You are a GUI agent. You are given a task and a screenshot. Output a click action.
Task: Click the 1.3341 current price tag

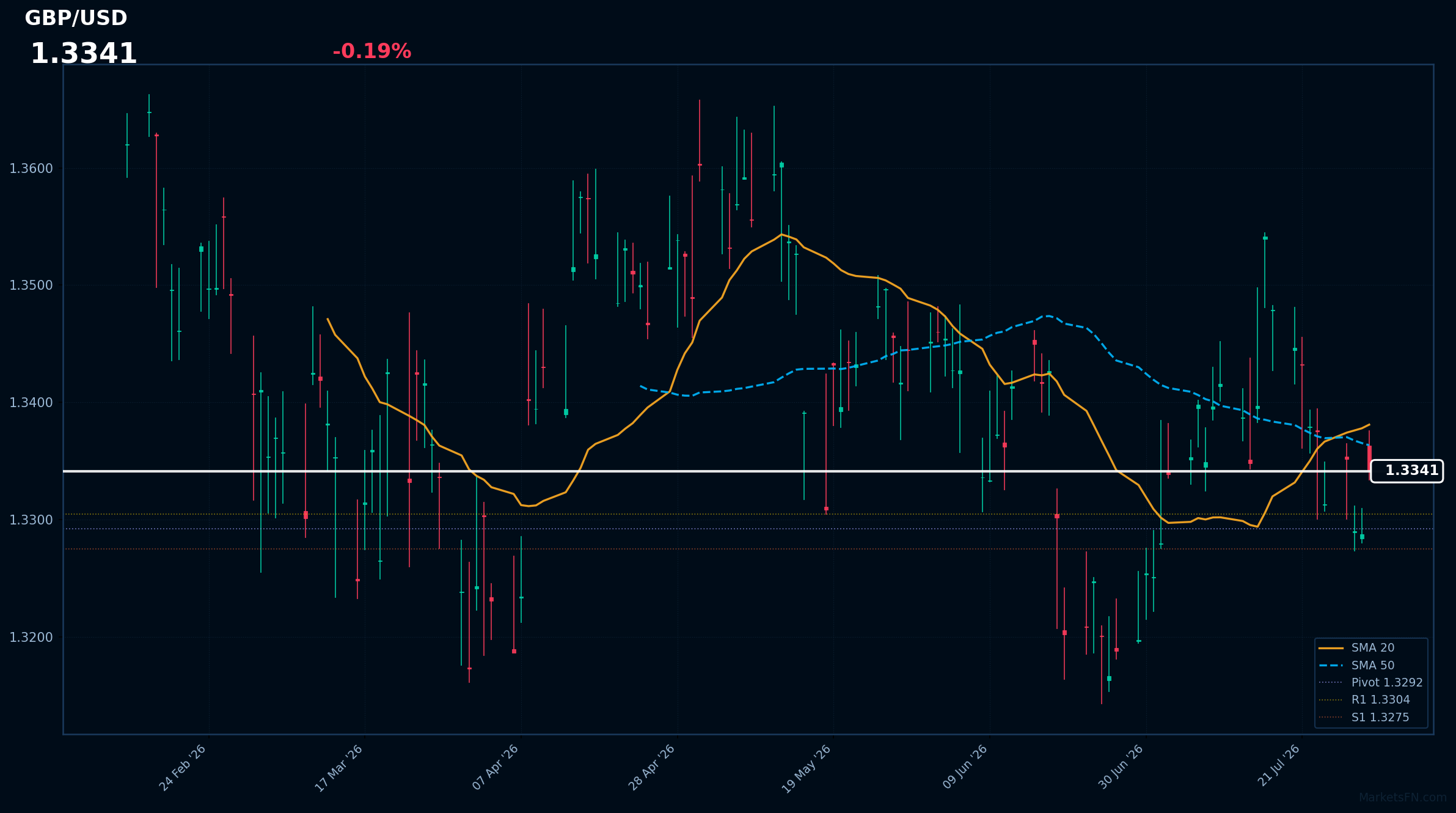[x=1407, y=471]
